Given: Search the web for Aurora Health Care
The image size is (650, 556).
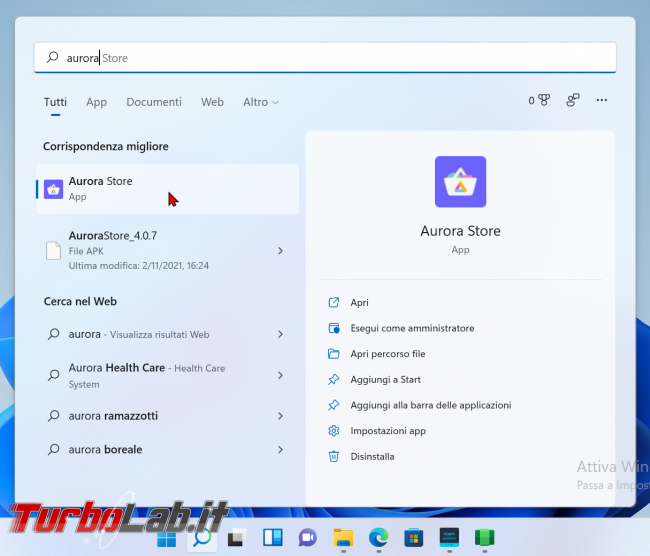Looking at the screenshot, I should coord(168,376).
